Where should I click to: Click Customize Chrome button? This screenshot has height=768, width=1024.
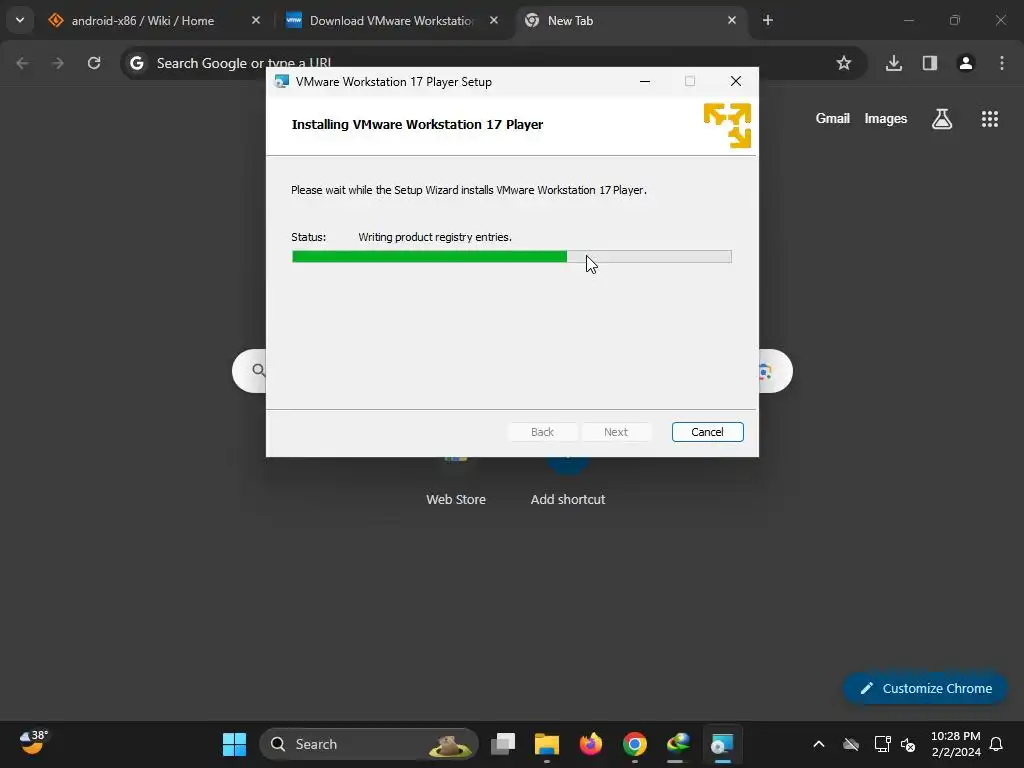click(x=925, y=688)
